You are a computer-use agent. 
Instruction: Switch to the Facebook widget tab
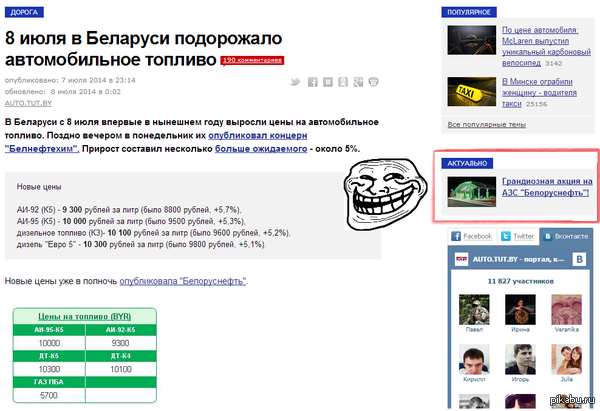[x=471, y=236]
